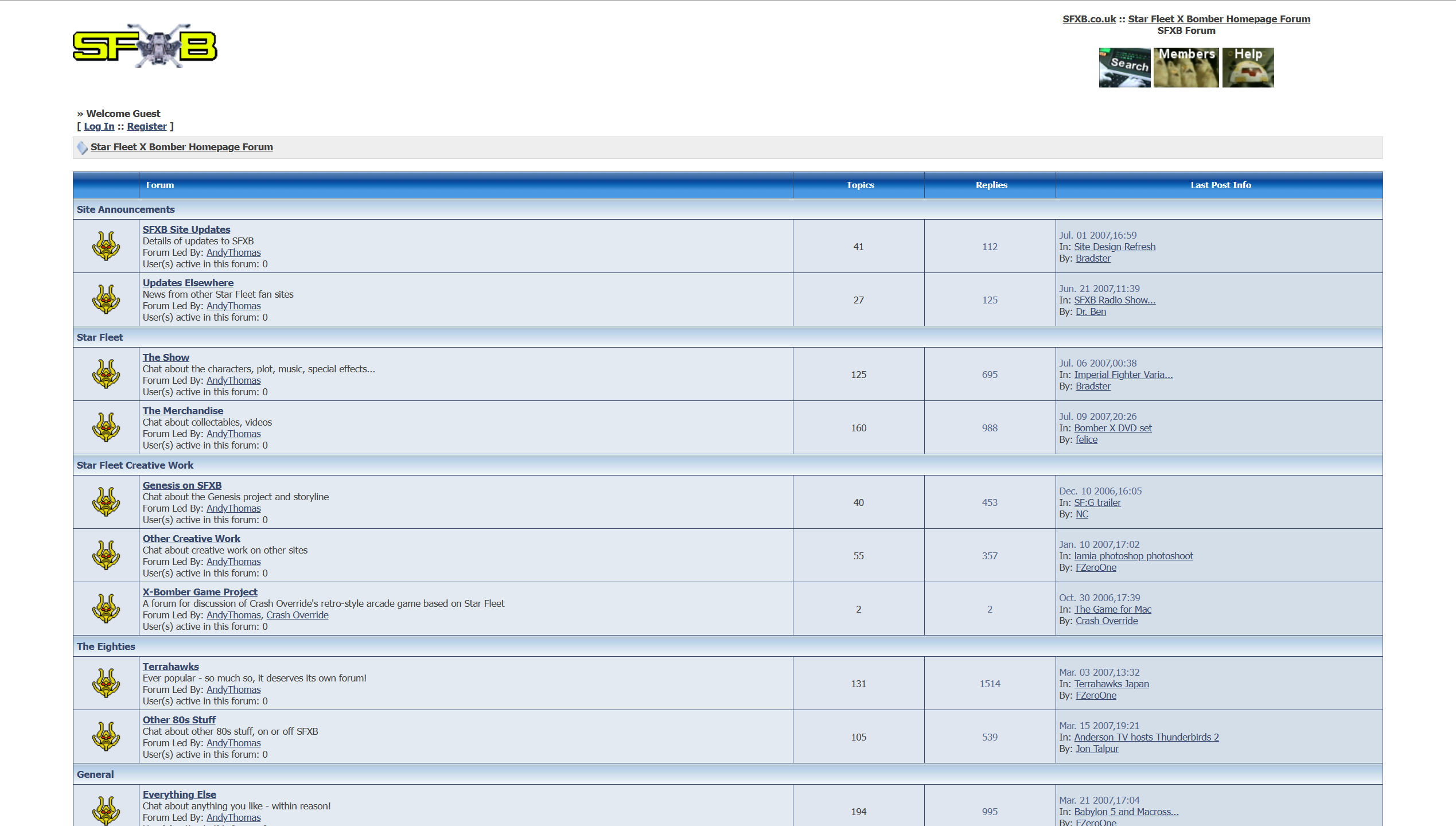
Task: Open the SFXB Site Updates forum
Action: click(186, 229)
